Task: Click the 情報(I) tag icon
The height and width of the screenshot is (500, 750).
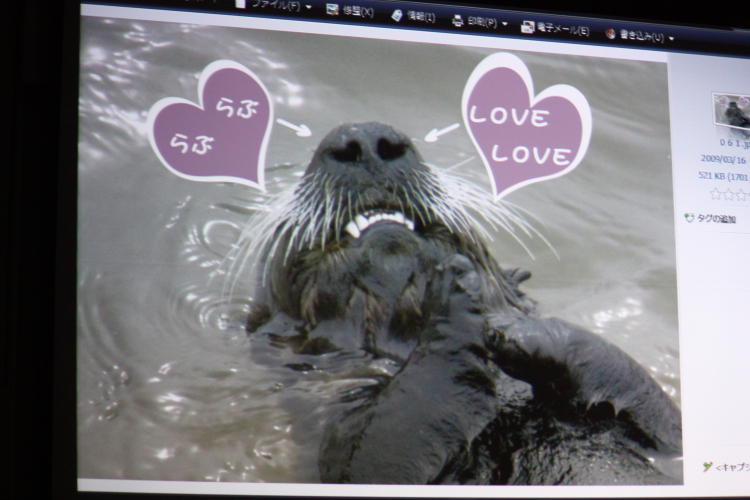Action: click(x=397, y=15)
